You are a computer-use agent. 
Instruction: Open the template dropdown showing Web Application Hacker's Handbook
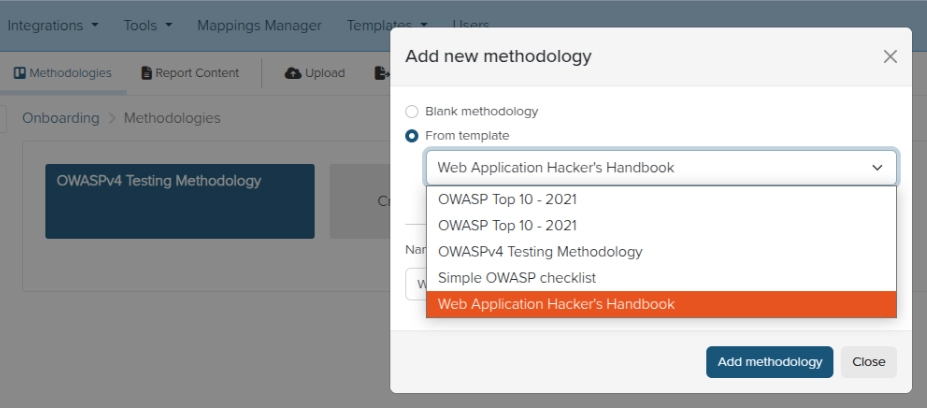[x=661, y=167]
